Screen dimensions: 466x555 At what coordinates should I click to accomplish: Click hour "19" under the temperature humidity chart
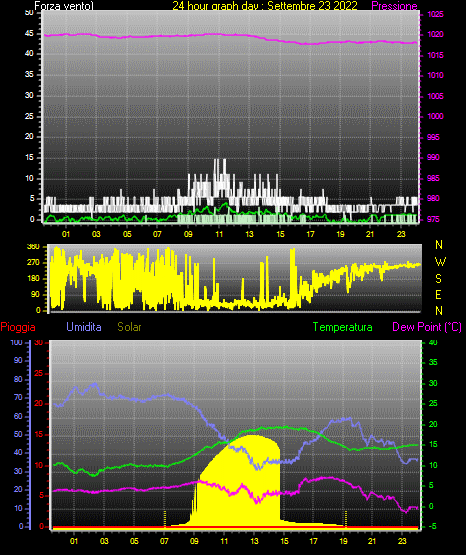344,541
